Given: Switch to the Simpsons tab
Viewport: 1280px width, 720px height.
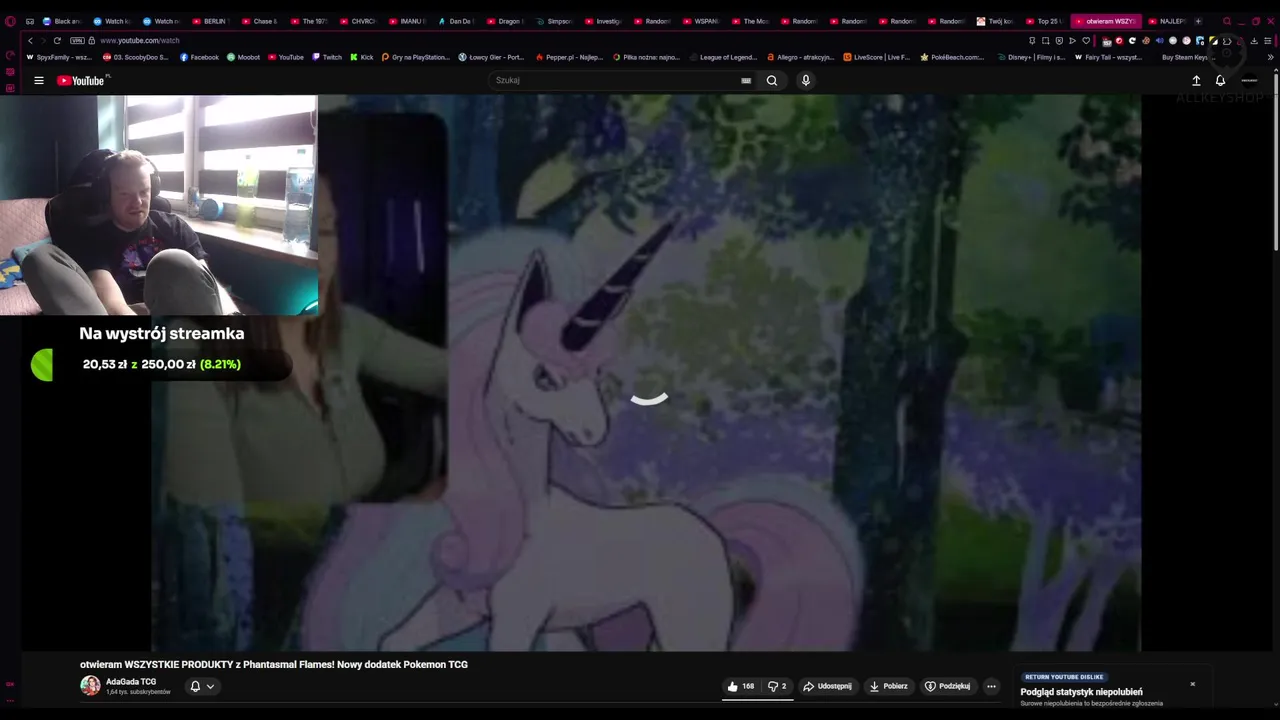Looking at the screenshot, I should point(553,21).
